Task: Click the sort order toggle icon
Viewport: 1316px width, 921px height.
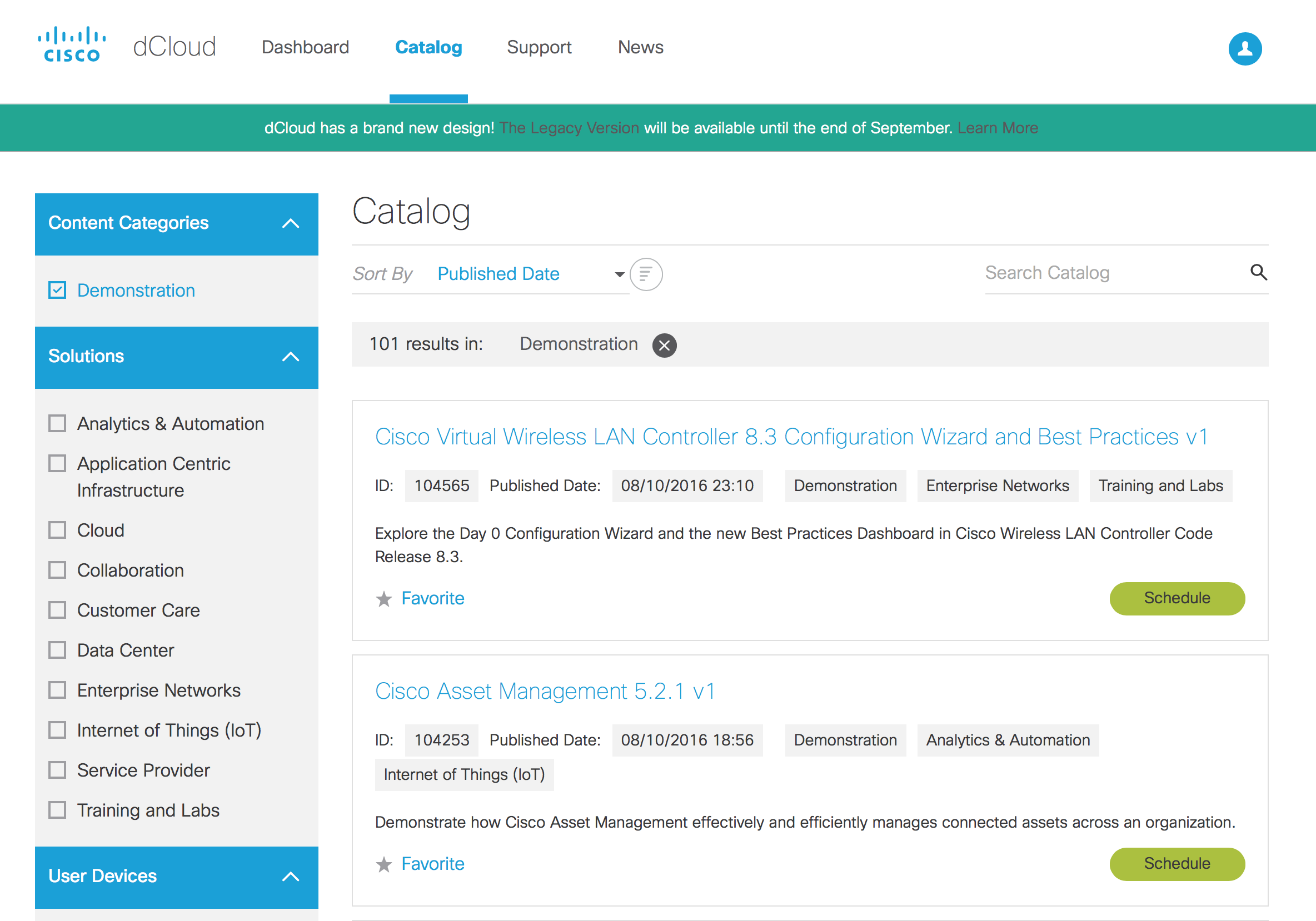Action: (645, 274)
